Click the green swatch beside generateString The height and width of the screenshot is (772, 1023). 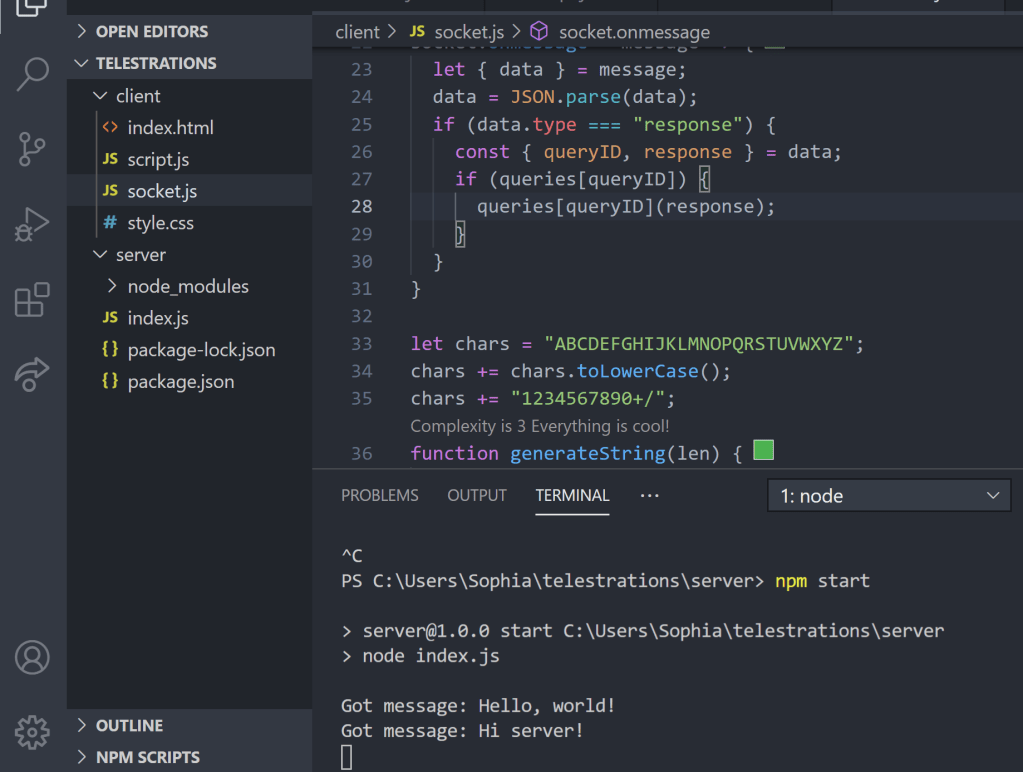pyautogui.click(x=763, y=451)
